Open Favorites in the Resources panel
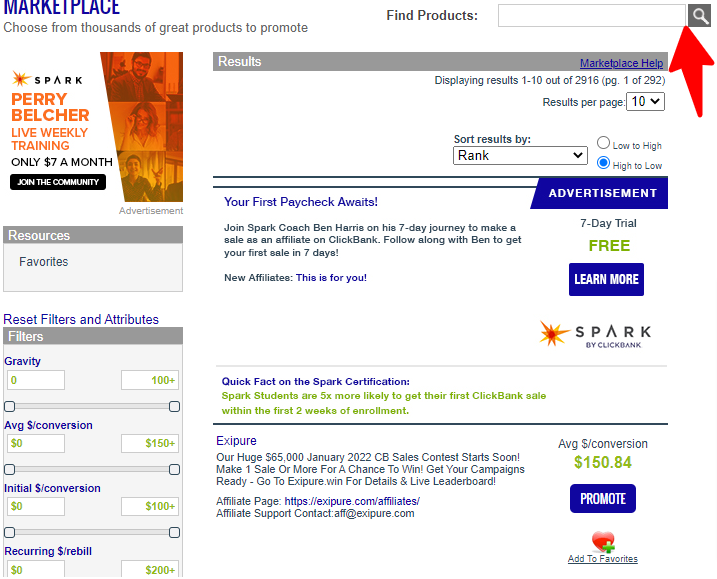The height and width of the screenshot is (579, 717). [43, 262]
